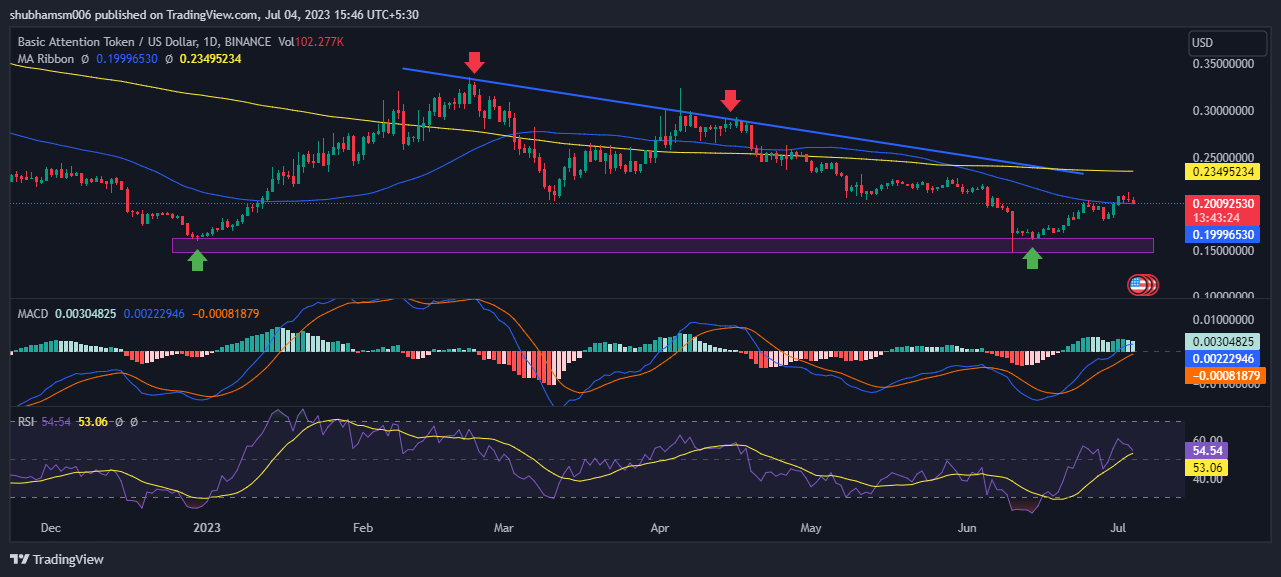Click Dec on the time axis
This screenshot has height=577, width=1281.
click(x=51, y=526)
